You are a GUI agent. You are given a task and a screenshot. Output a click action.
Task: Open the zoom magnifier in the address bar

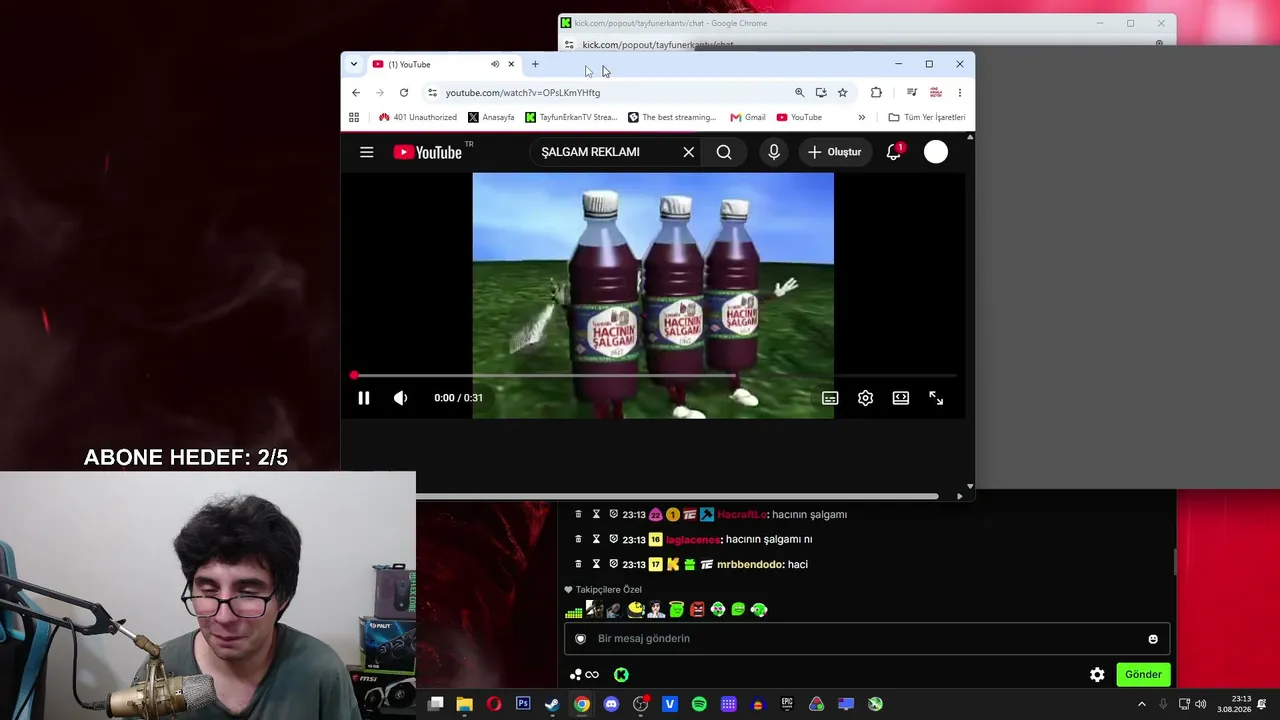(799, 93)
